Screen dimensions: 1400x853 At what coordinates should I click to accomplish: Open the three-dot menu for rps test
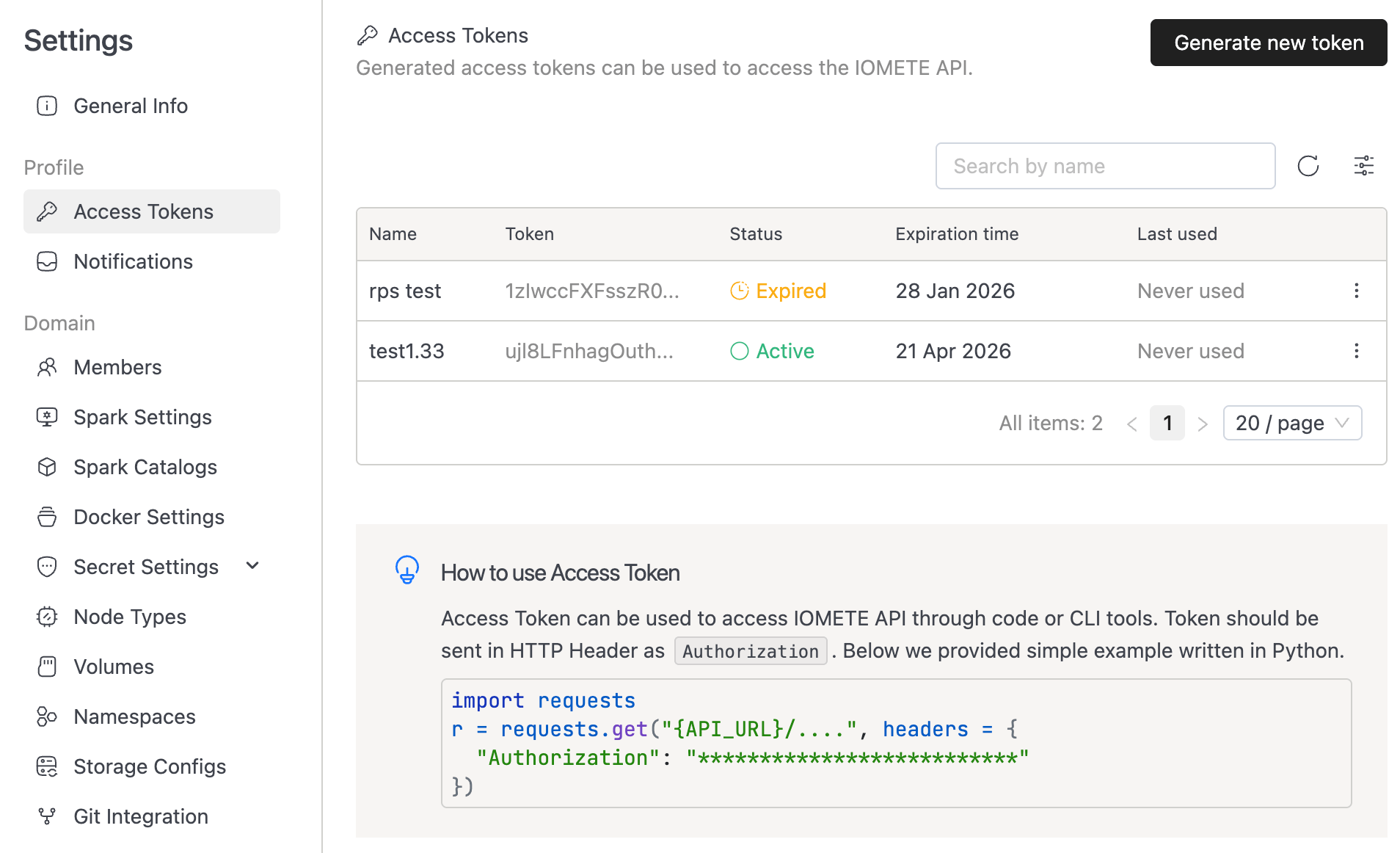point(1356,291)
